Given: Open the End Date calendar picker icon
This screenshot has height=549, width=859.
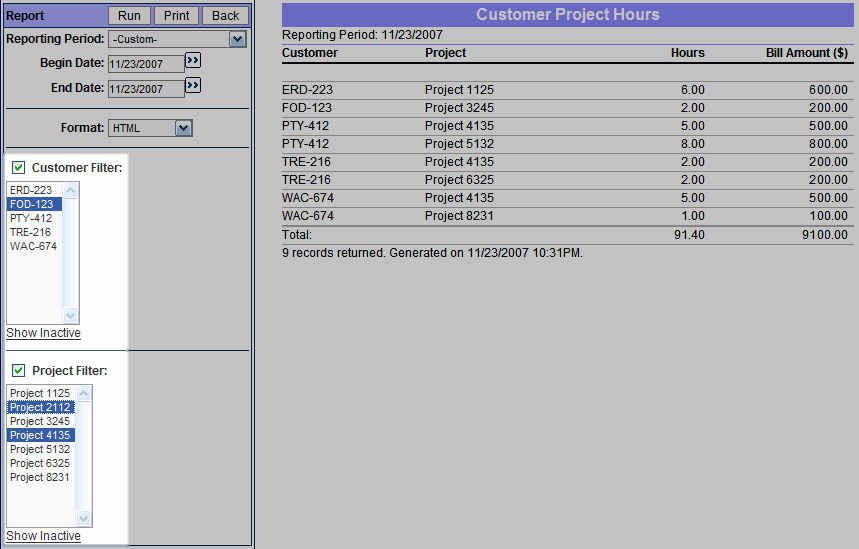Looking at the screenshot, I should coord(193,86).
